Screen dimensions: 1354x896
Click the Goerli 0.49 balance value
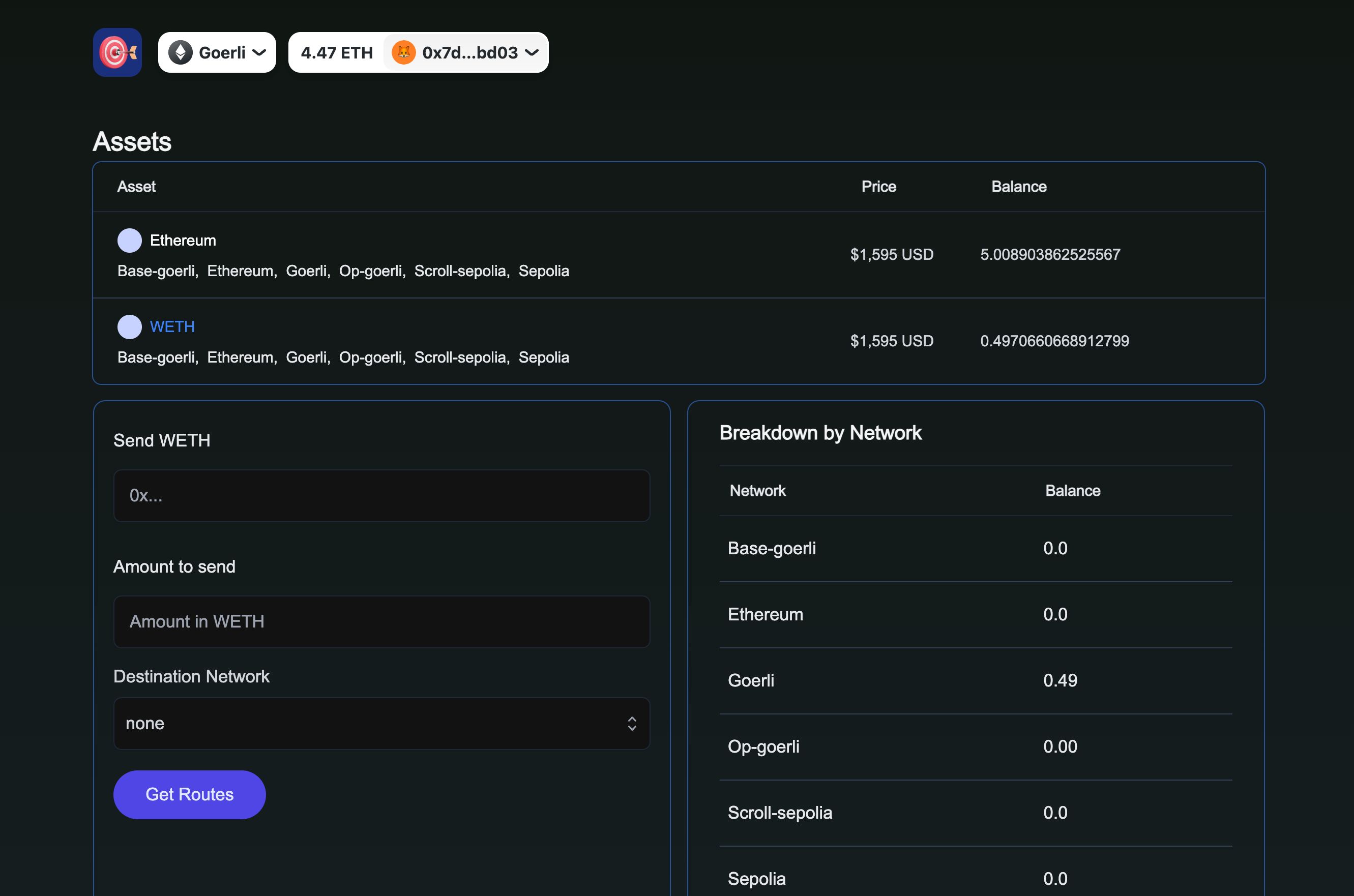(x=1060, y=680)
